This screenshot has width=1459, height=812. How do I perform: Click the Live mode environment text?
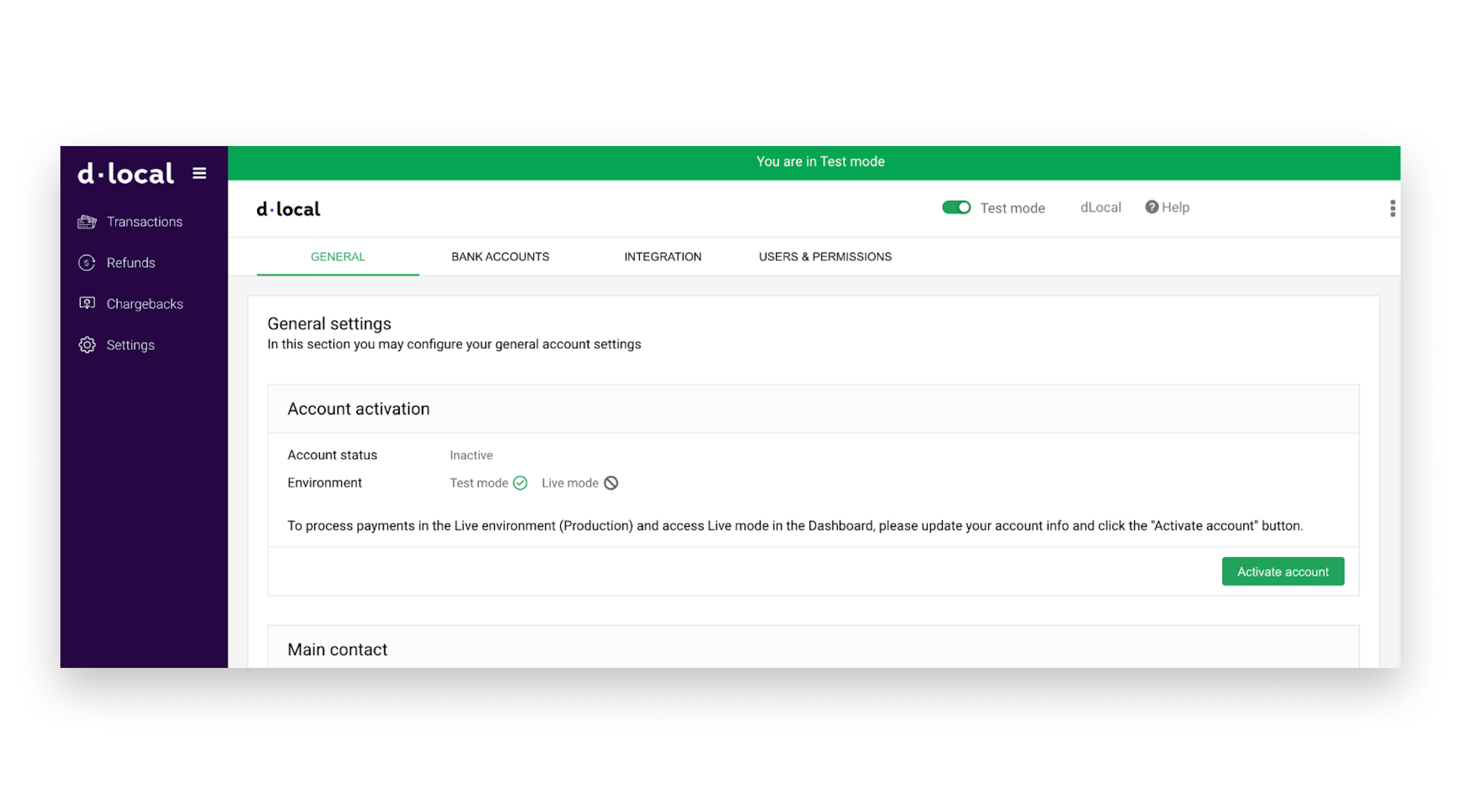pos(570,483)
